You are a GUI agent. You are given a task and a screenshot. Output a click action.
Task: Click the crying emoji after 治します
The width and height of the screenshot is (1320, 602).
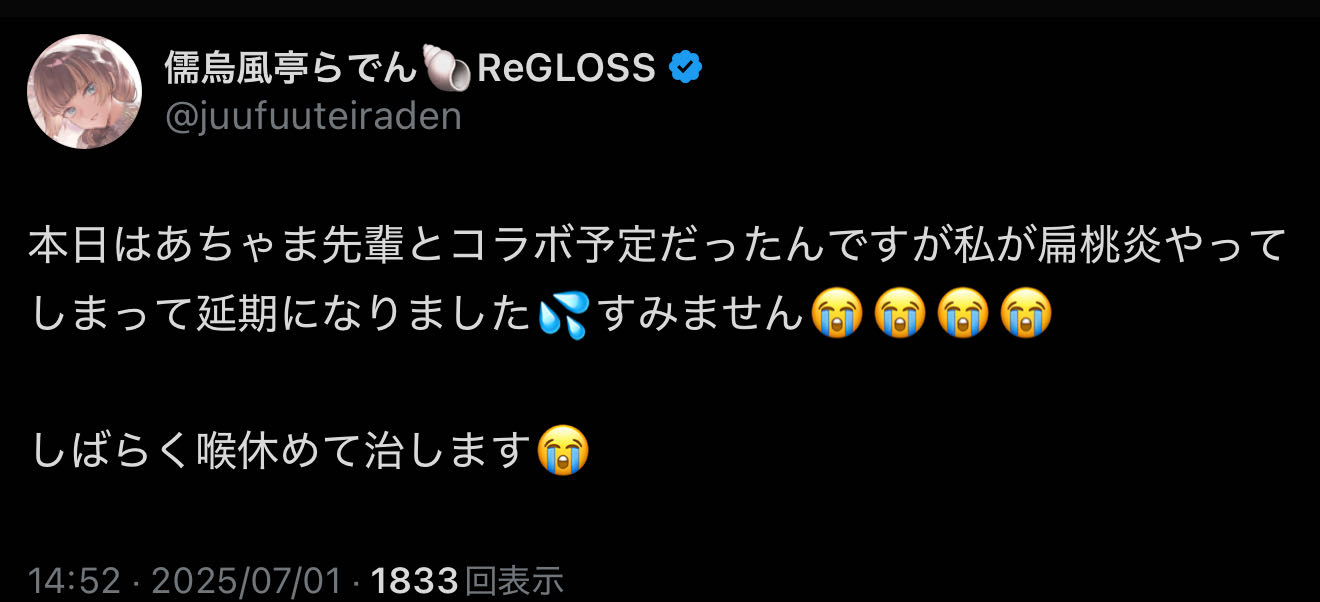pyautogui.click(x=563, y=451)
